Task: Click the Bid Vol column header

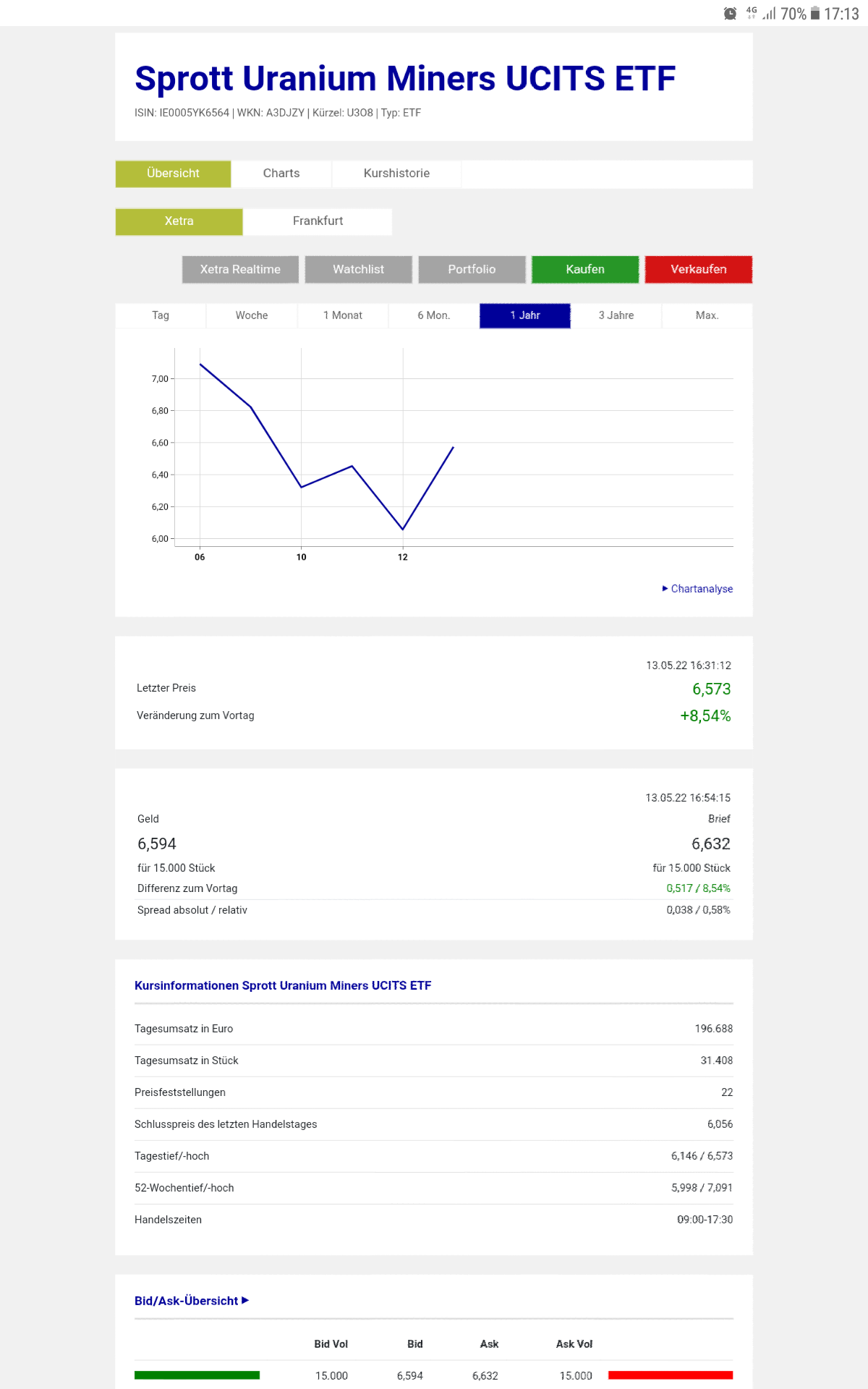Action: [331, 1344]
